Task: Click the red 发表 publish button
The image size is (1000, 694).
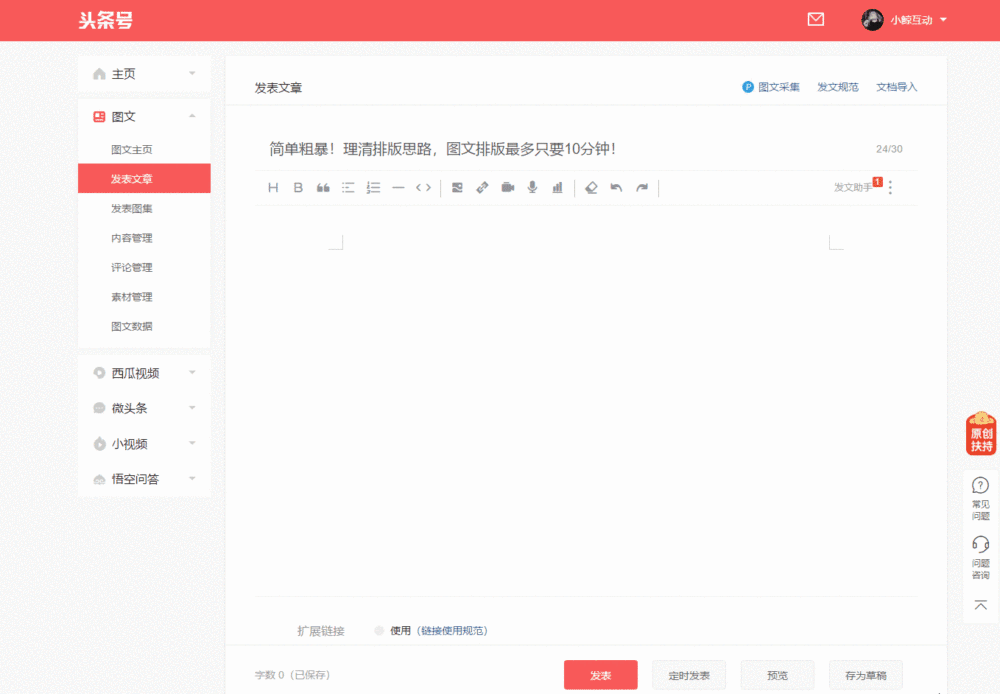Action: pos(600,675)
